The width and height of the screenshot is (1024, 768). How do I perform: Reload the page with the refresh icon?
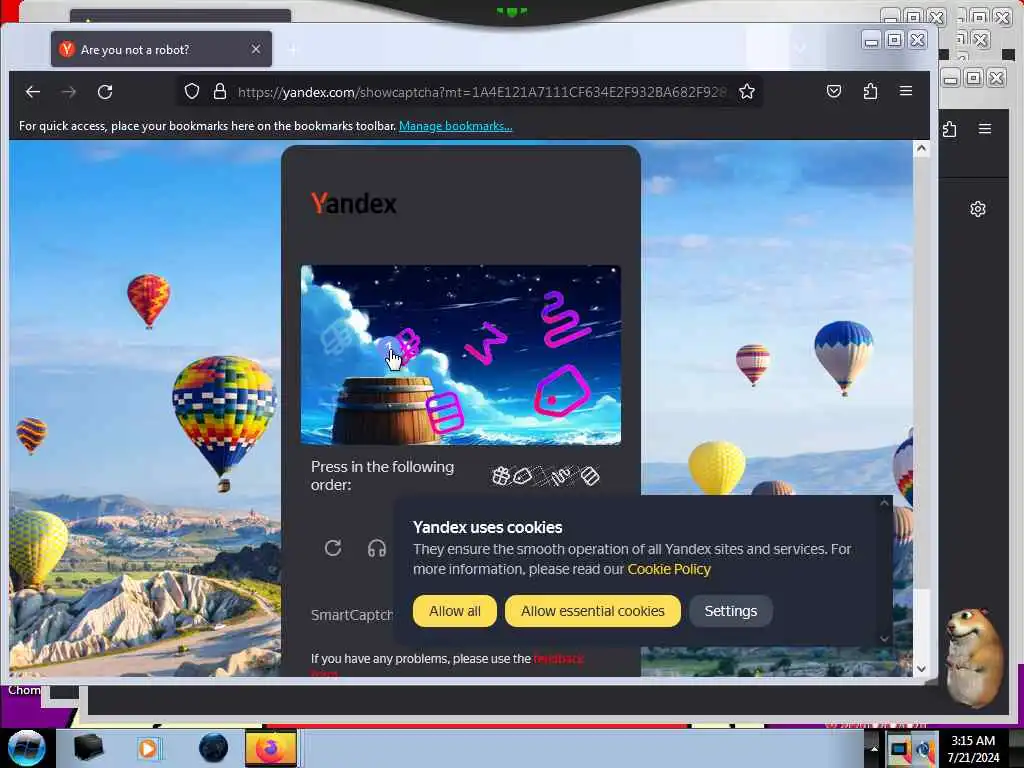105,92
